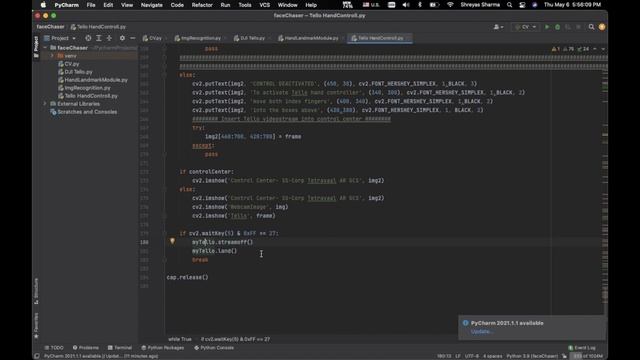Click the 4 spaces indent setting
Image resolution: width=640 pixels, height=360 pixels.
coord(493,356)
